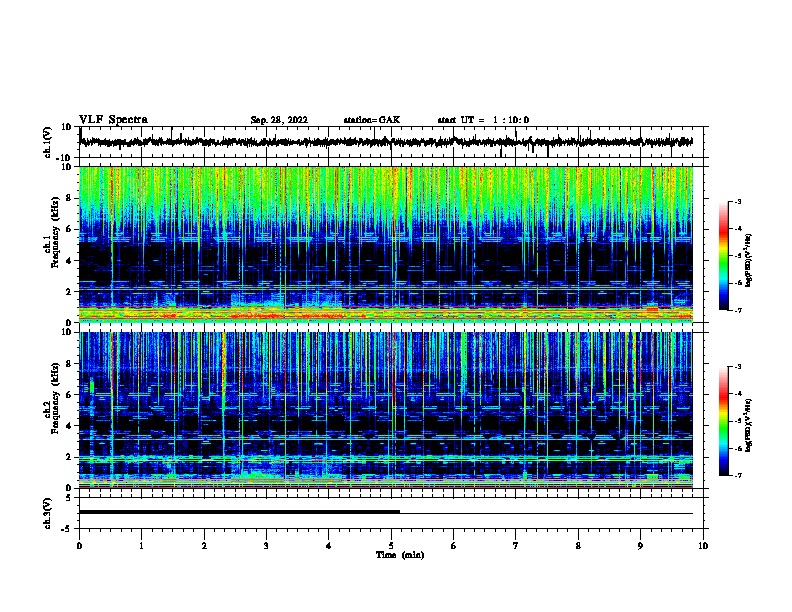The height and width of the screenshot is (612, 792).
Task: Click the ch.2 spectrogram color scale bar
Action: point(723,421)
